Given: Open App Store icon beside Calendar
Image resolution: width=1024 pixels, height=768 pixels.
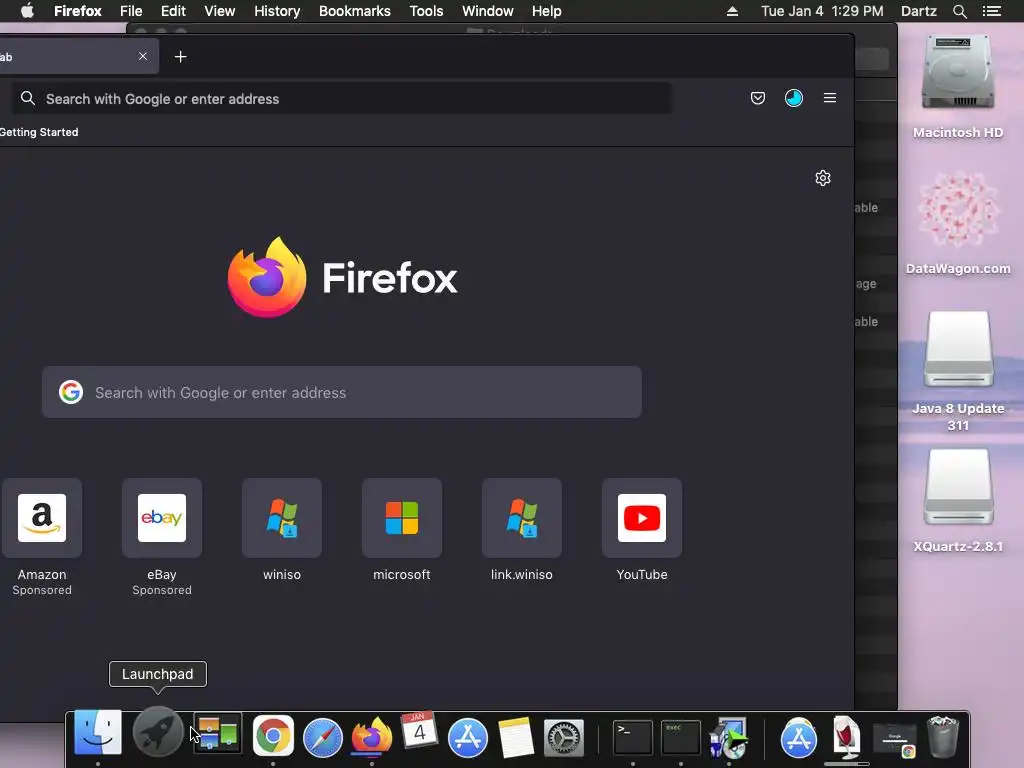Looking at the screenshot, I should 468,738.
